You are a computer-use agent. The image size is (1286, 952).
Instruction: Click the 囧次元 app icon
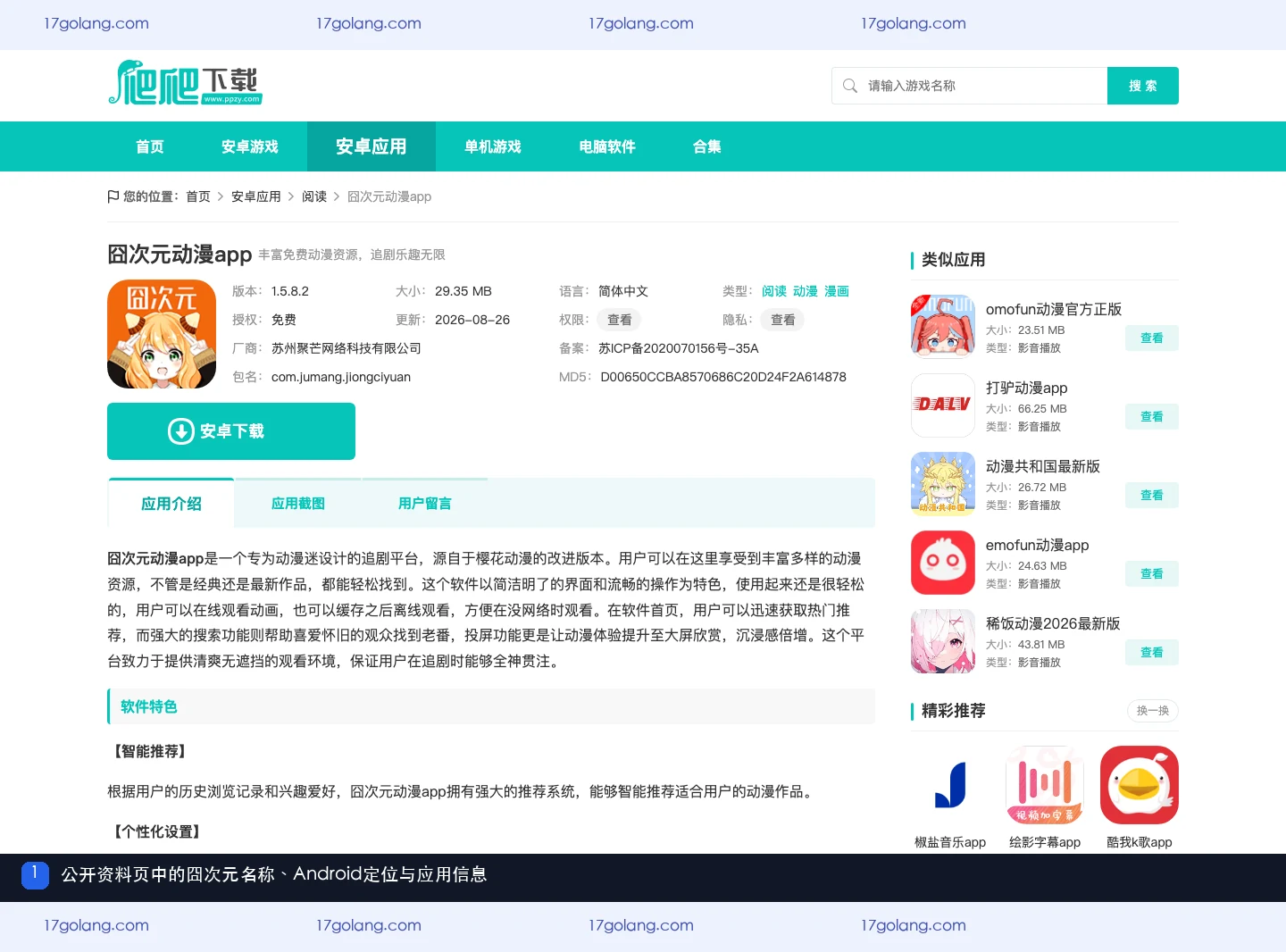click(x=162, y=334)
